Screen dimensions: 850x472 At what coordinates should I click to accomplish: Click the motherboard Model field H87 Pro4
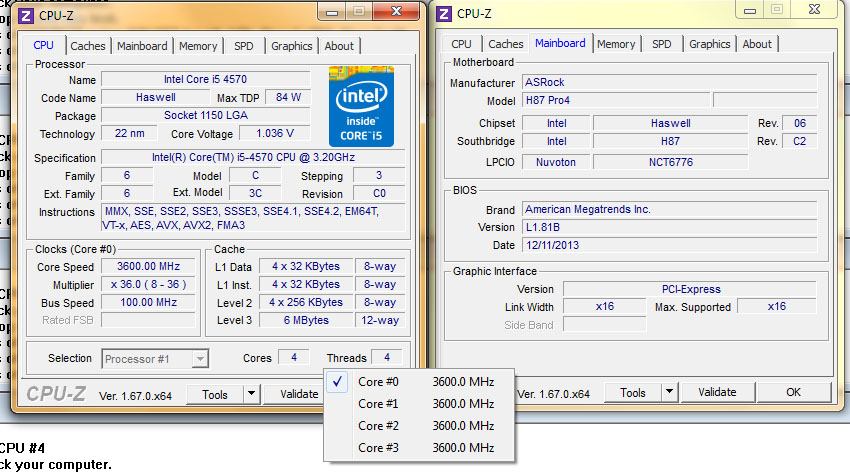[x=616, y=100]
